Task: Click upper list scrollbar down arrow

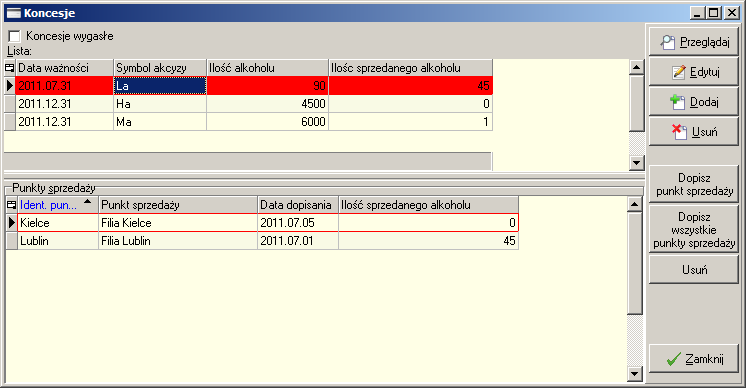Action: pyautogui.click(x=637, y=163)
